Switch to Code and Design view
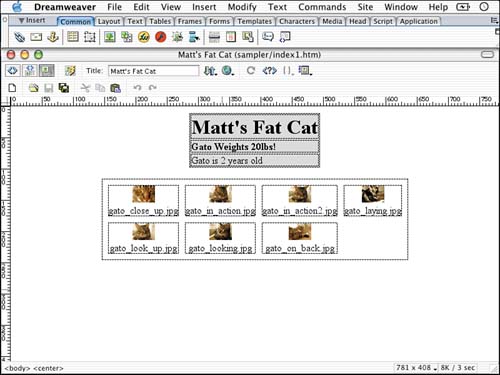Image resolution: width=500 pixels, height=375 pixels. coord(30,71)
